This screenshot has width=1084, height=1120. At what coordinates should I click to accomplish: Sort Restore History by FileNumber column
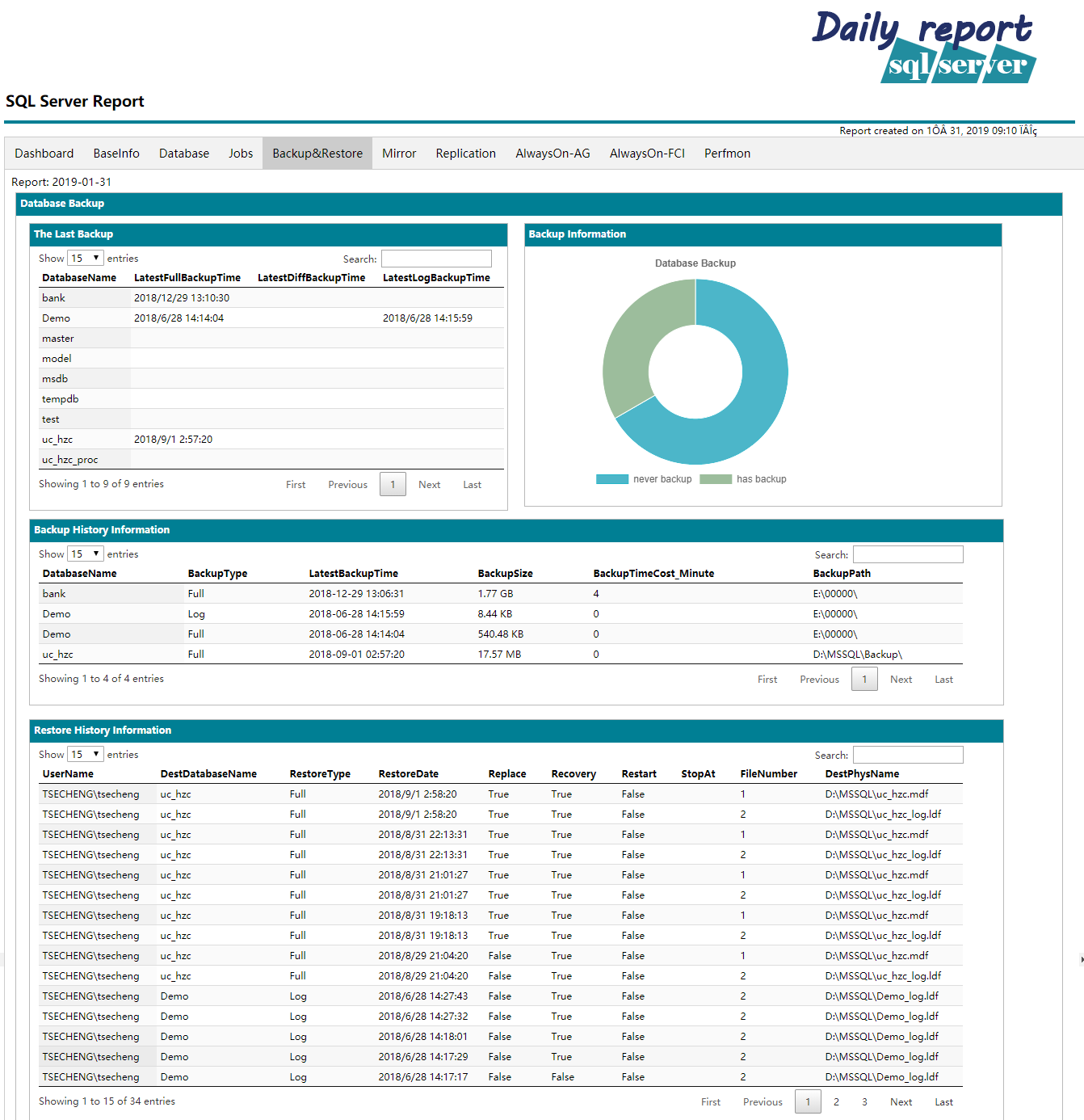coord(768,774)
